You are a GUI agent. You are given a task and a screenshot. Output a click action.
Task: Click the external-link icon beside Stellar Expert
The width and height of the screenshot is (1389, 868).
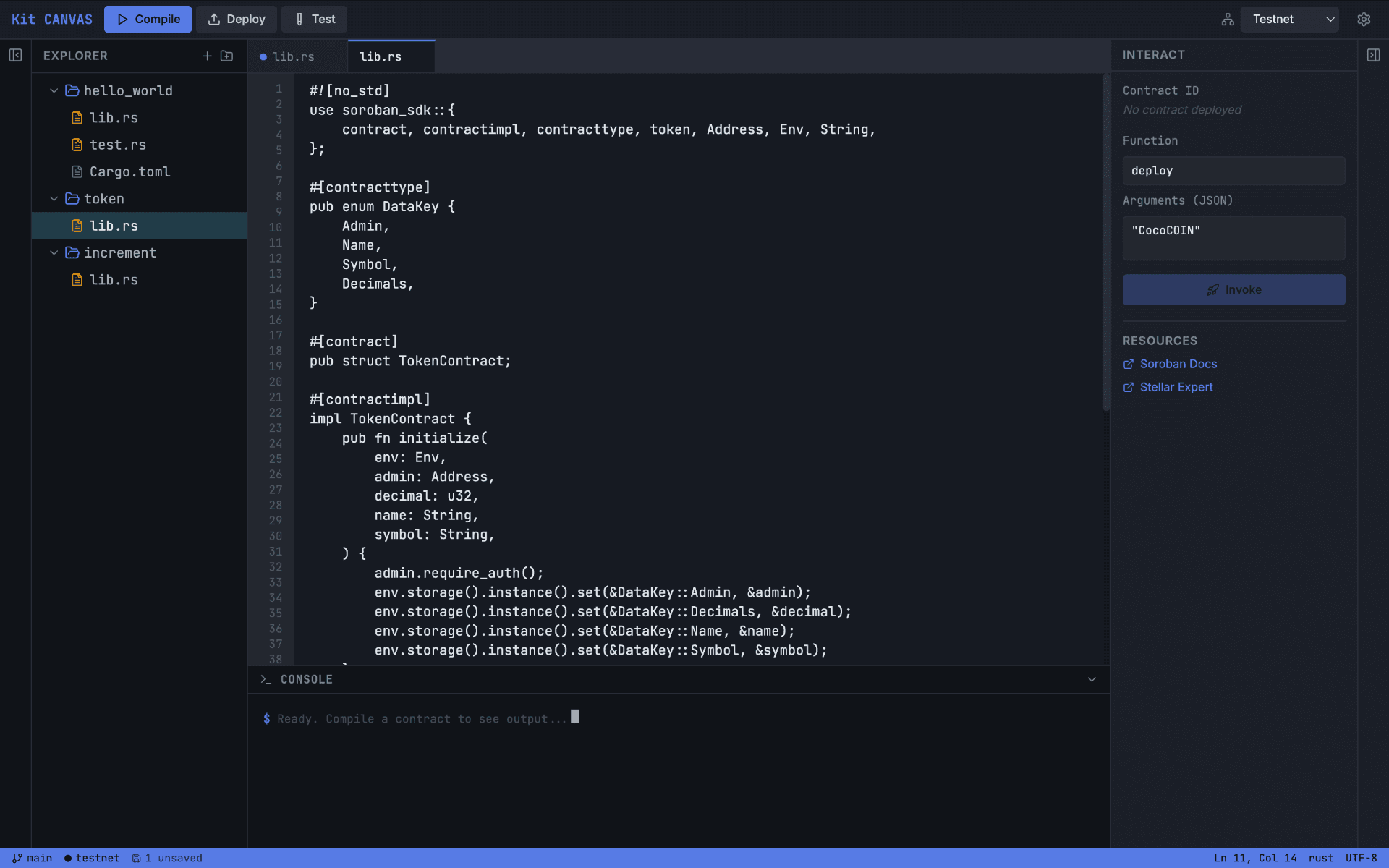[x=1129, y=388]
